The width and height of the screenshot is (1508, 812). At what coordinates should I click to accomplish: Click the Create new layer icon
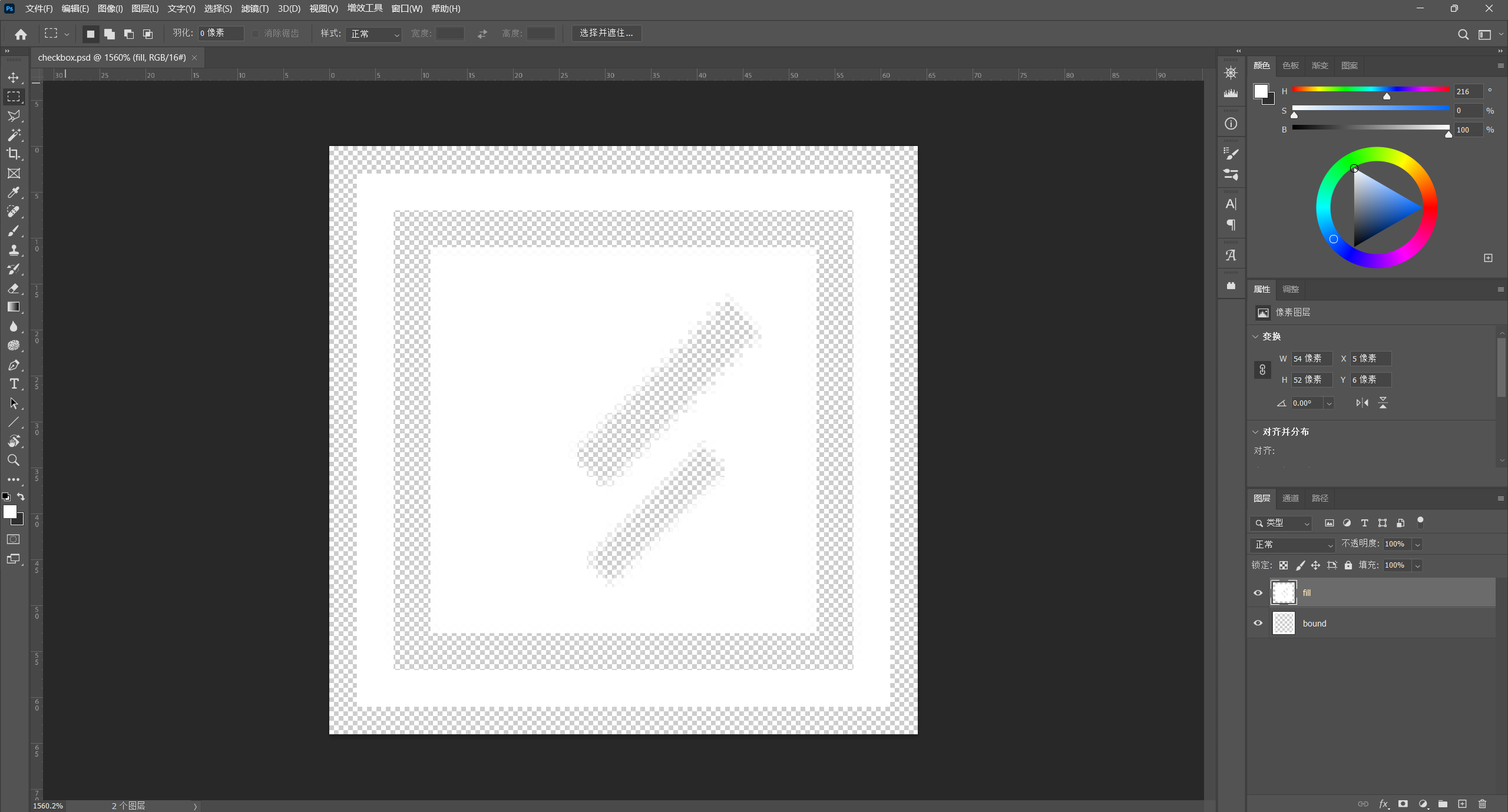pos(1463,804)
